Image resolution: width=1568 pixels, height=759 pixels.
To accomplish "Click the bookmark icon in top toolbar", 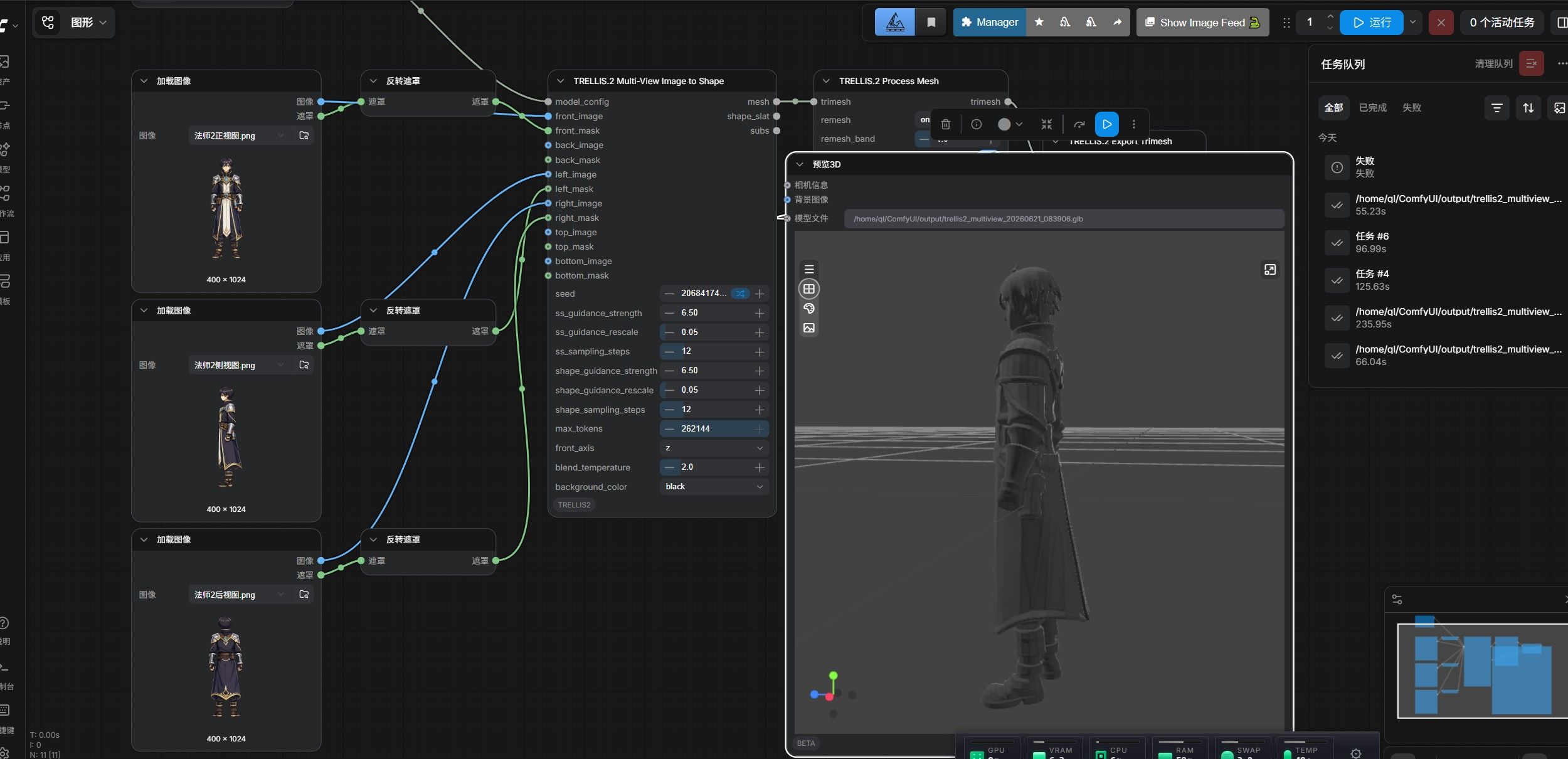I will click(x=931, y=23).
